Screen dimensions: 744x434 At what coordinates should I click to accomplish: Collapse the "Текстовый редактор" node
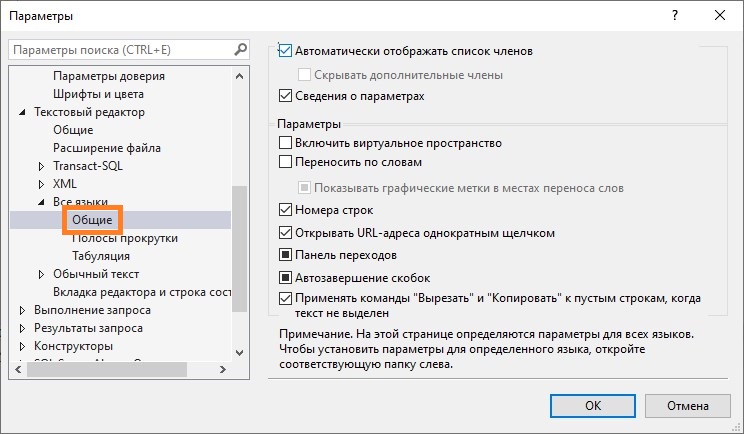[x=23, y=112]
